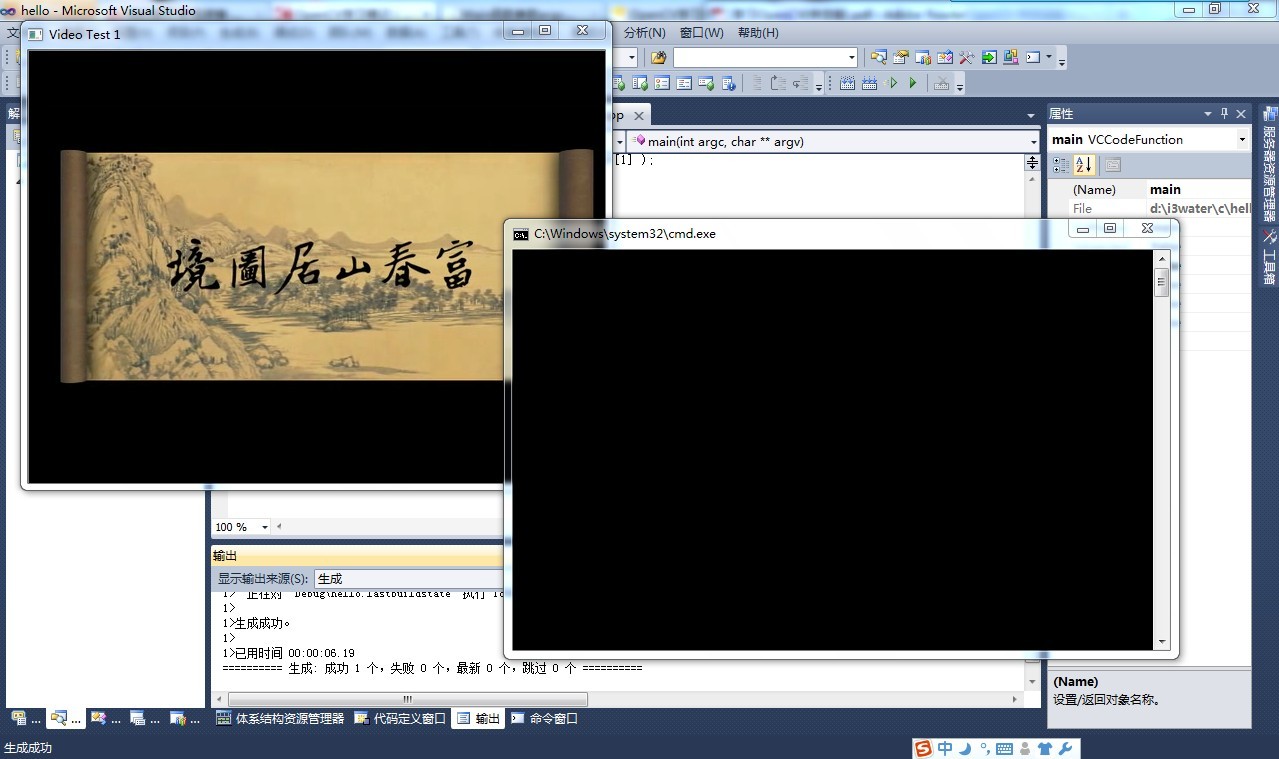Open the Extension Manager icon
Viewport: 1279px width, 759px height.
click(x=1011, y=58)
